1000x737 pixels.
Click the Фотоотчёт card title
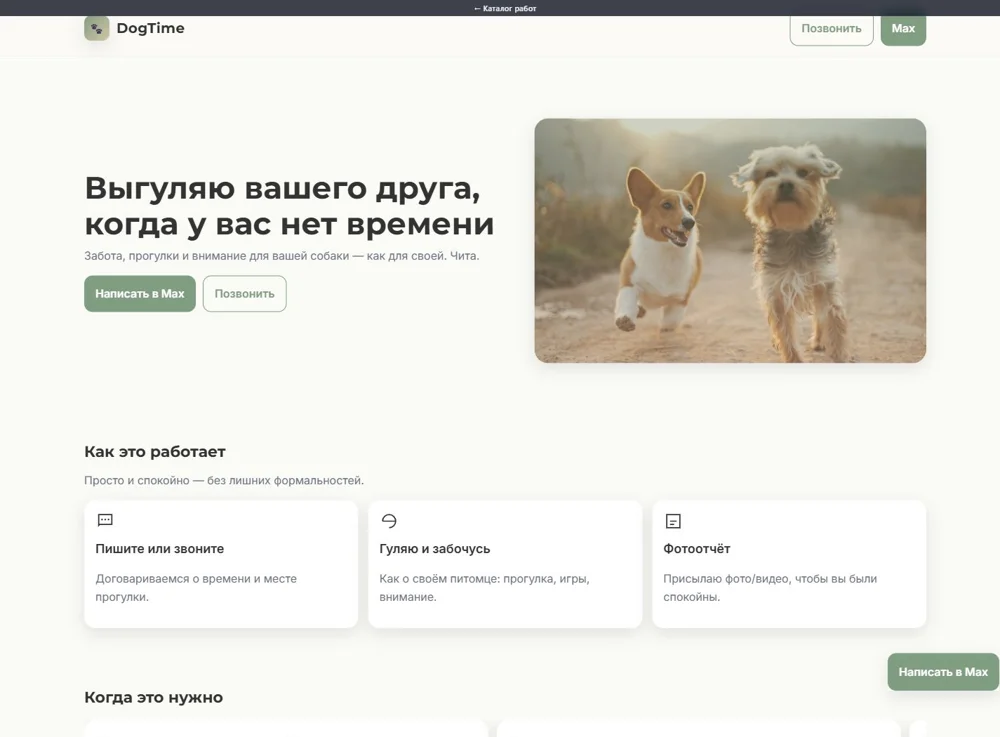[x=696, y=548]
